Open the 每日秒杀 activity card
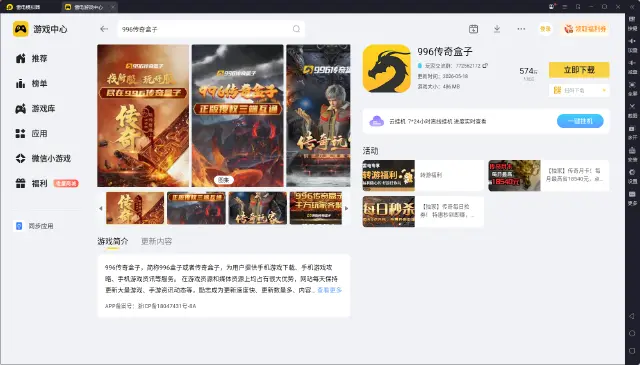The height and width of the screenshot is (365, 640). click(x=423, y=211)
